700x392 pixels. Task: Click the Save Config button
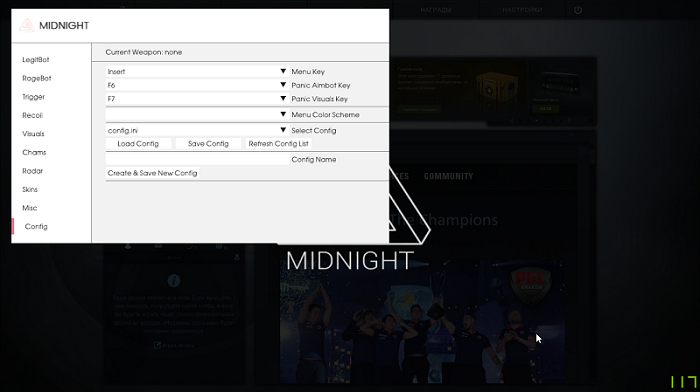[208, 144]
